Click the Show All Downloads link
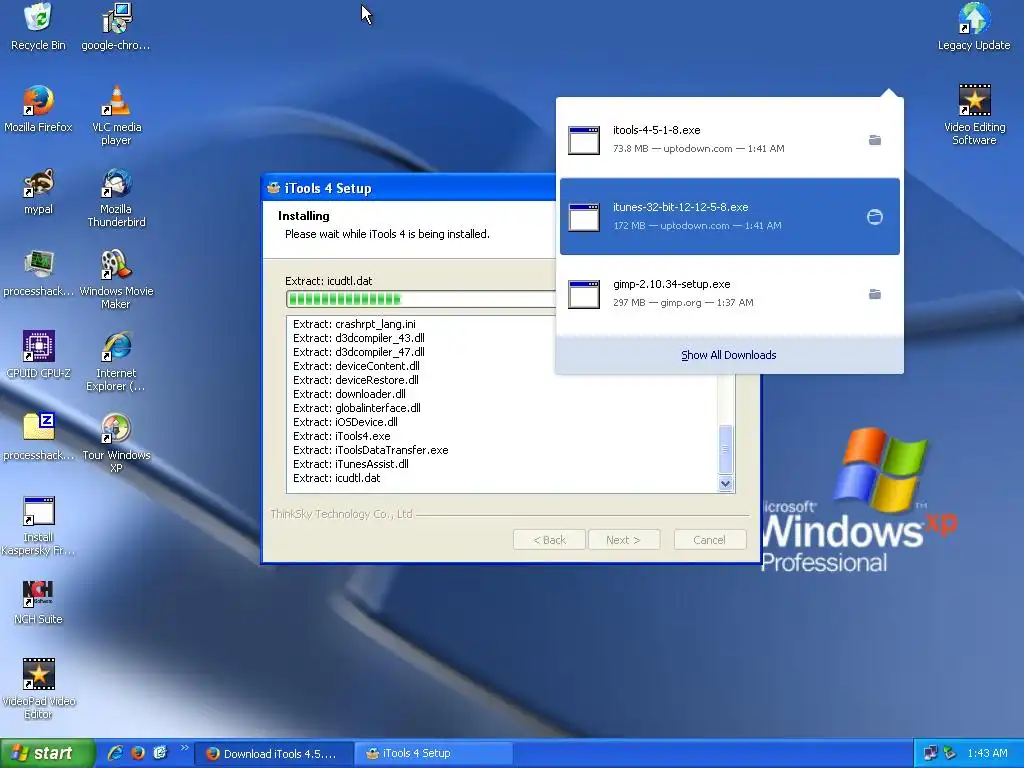 [729, 355]
